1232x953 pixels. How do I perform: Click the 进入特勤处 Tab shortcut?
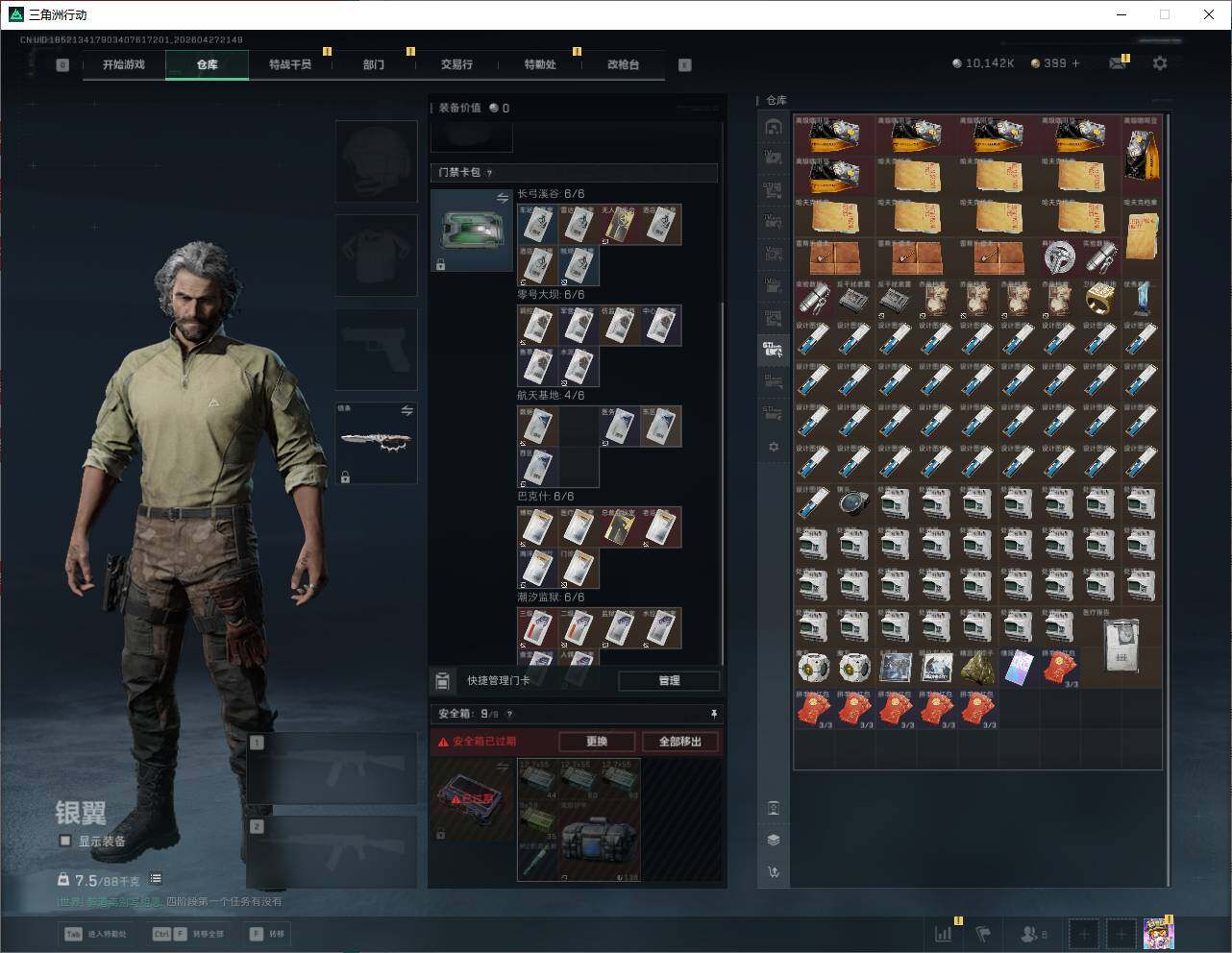point(94,934)
